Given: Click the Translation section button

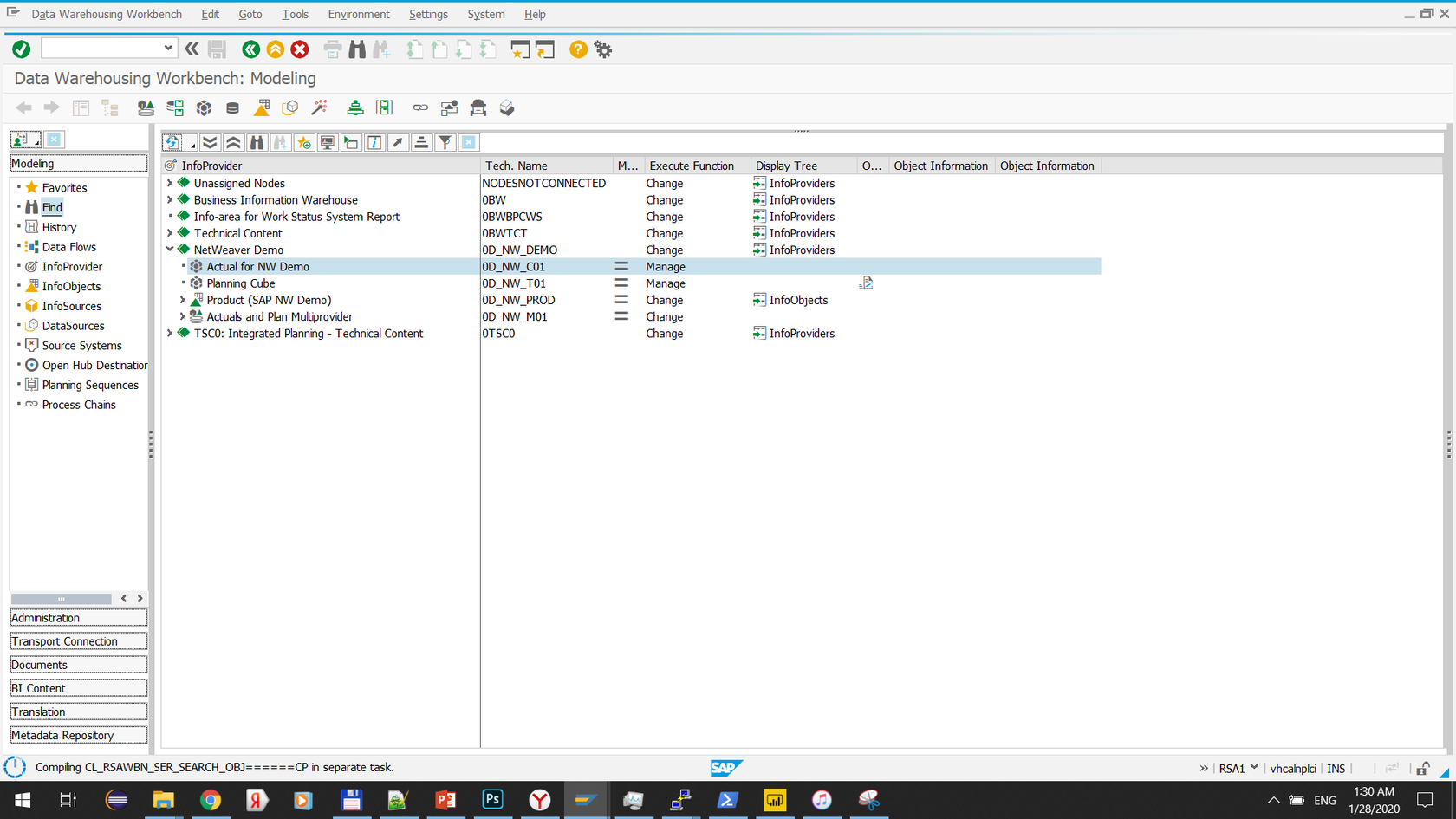Looking at the screenshot, I should tap(78, 712).
